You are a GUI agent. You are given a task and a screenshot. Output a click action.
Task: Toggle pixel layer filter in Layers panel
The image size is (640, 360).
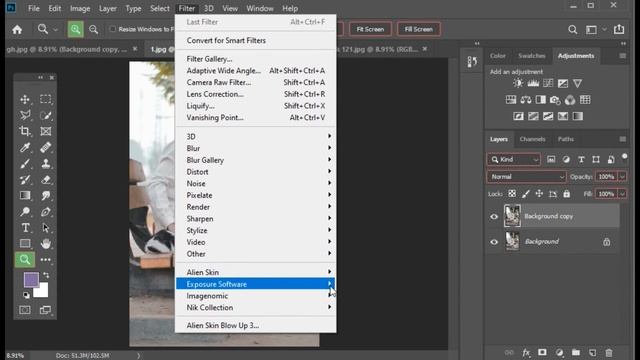point(551,160)
